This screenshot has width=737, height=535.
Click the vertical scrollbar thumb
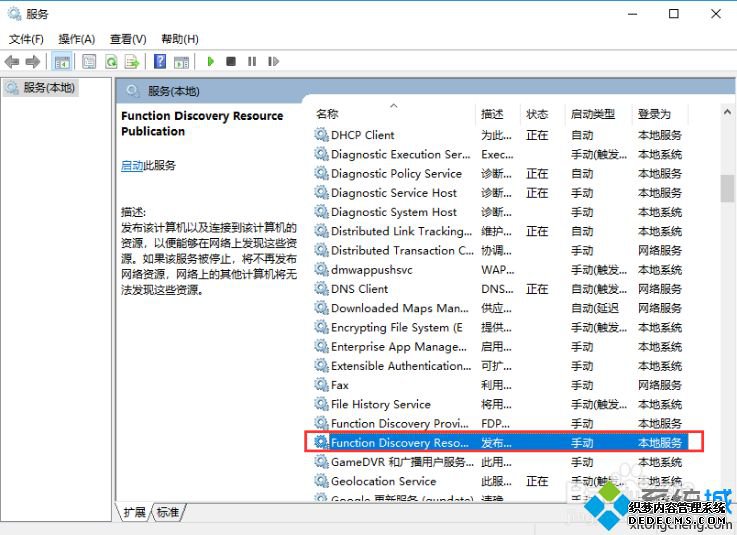point(727,188)
